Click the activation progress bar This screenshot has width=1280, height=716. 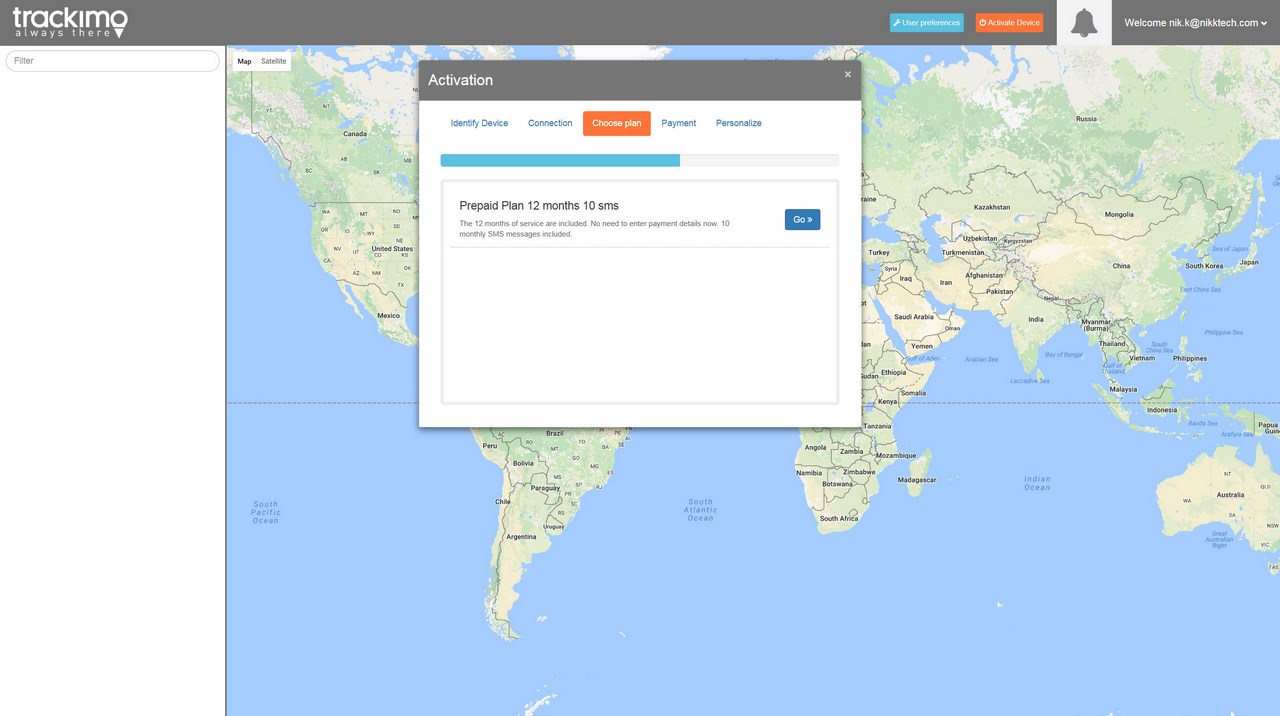coord(639,160)
